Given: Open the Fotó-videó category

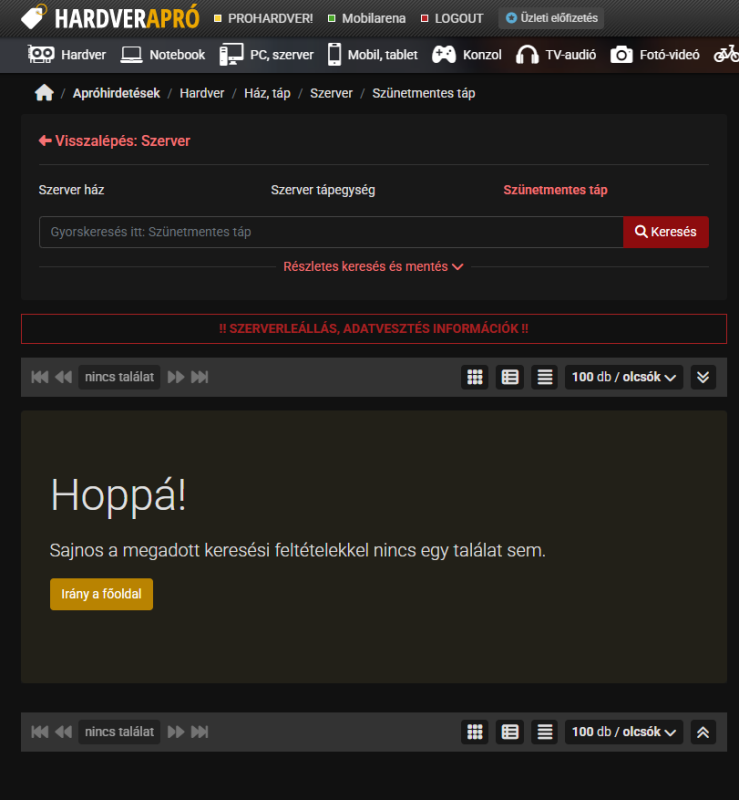Looking at the screenshot, I should tap(655, 55).
